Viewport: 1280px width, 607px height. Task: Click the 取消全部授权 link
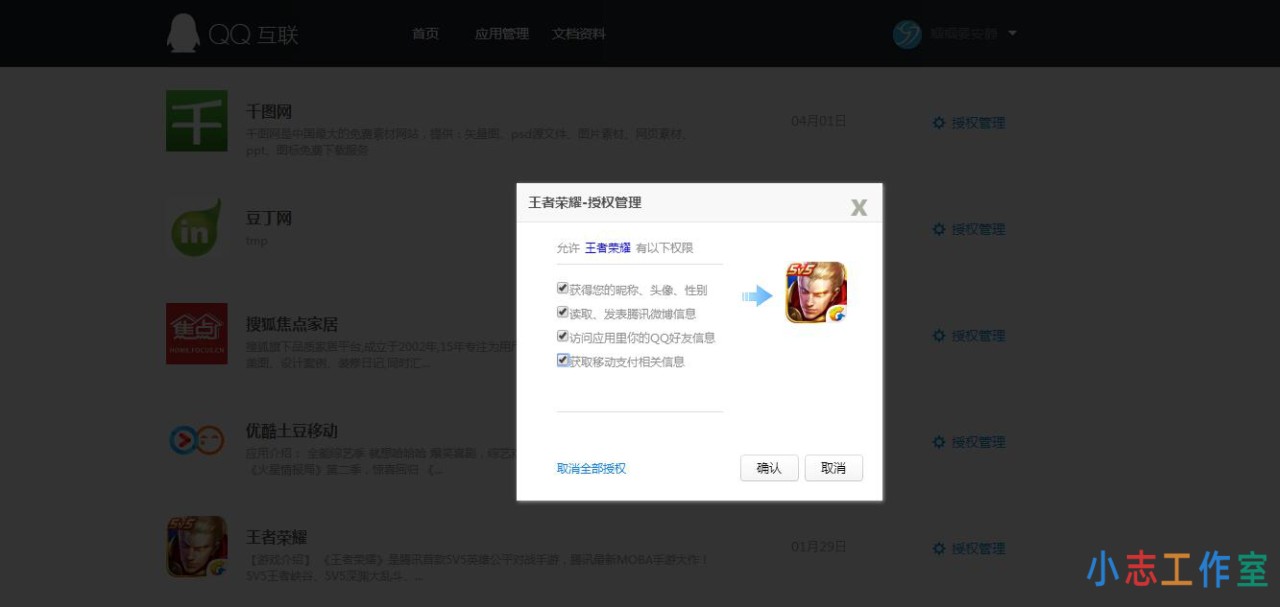pos(590,467)
